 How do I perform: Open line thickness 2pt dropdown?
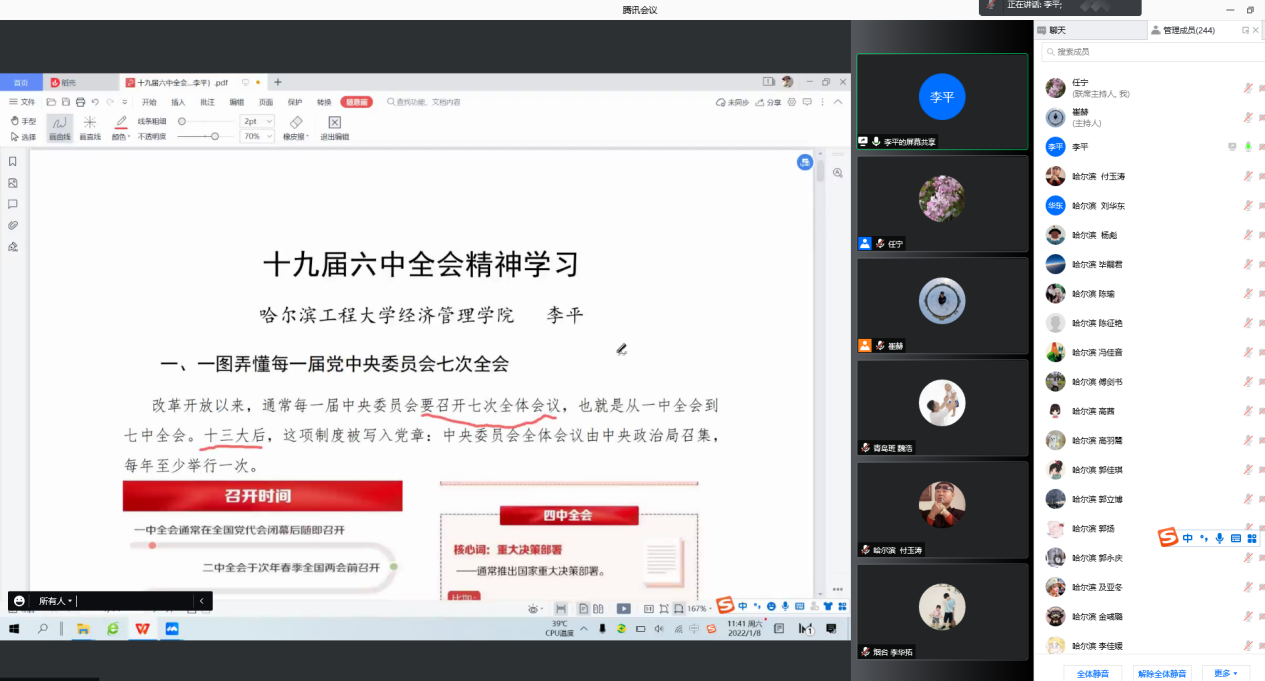257,121
